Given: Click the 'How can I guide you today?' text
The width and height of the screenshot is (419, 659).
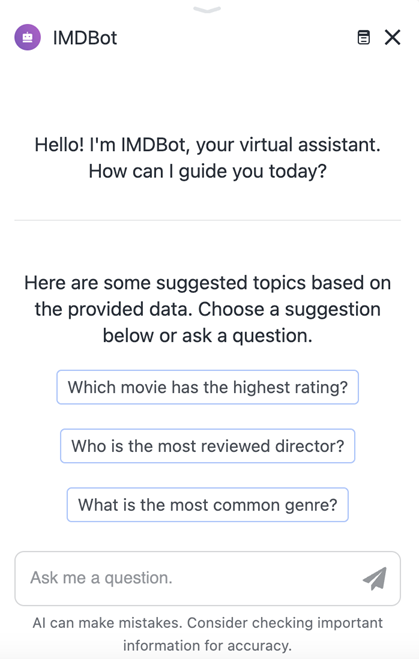Looking at the screenshot, I should click(208, 171).
